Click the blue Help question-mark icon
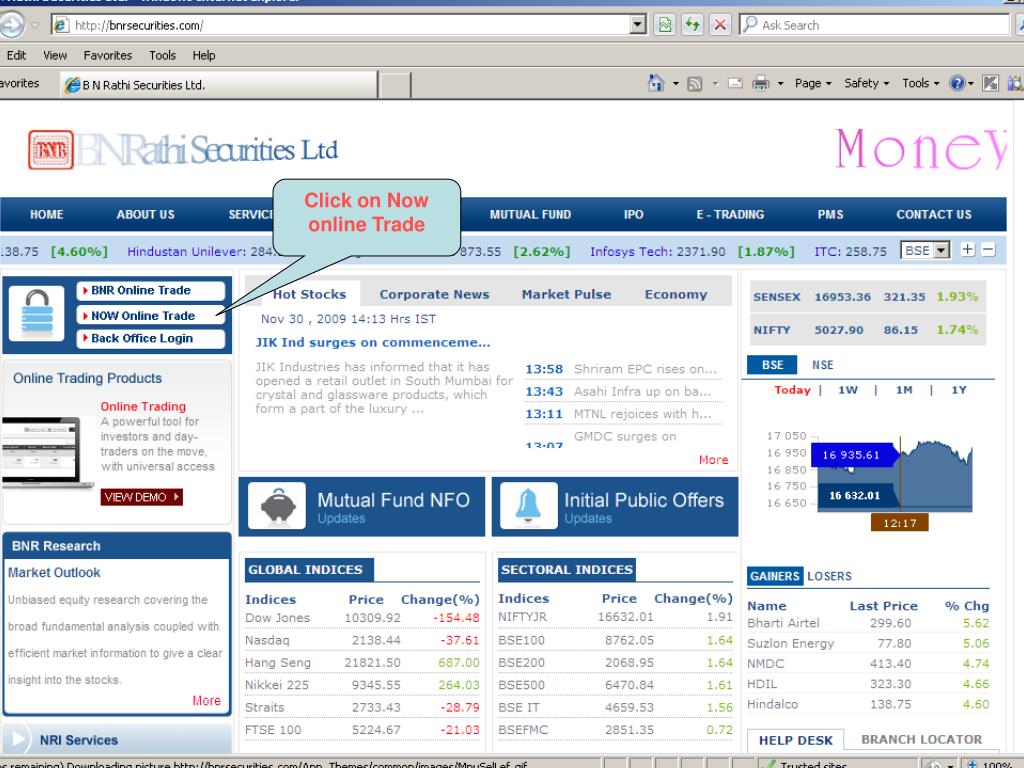The height and width of the screenshot is (768, 1024). click(957, 83)
